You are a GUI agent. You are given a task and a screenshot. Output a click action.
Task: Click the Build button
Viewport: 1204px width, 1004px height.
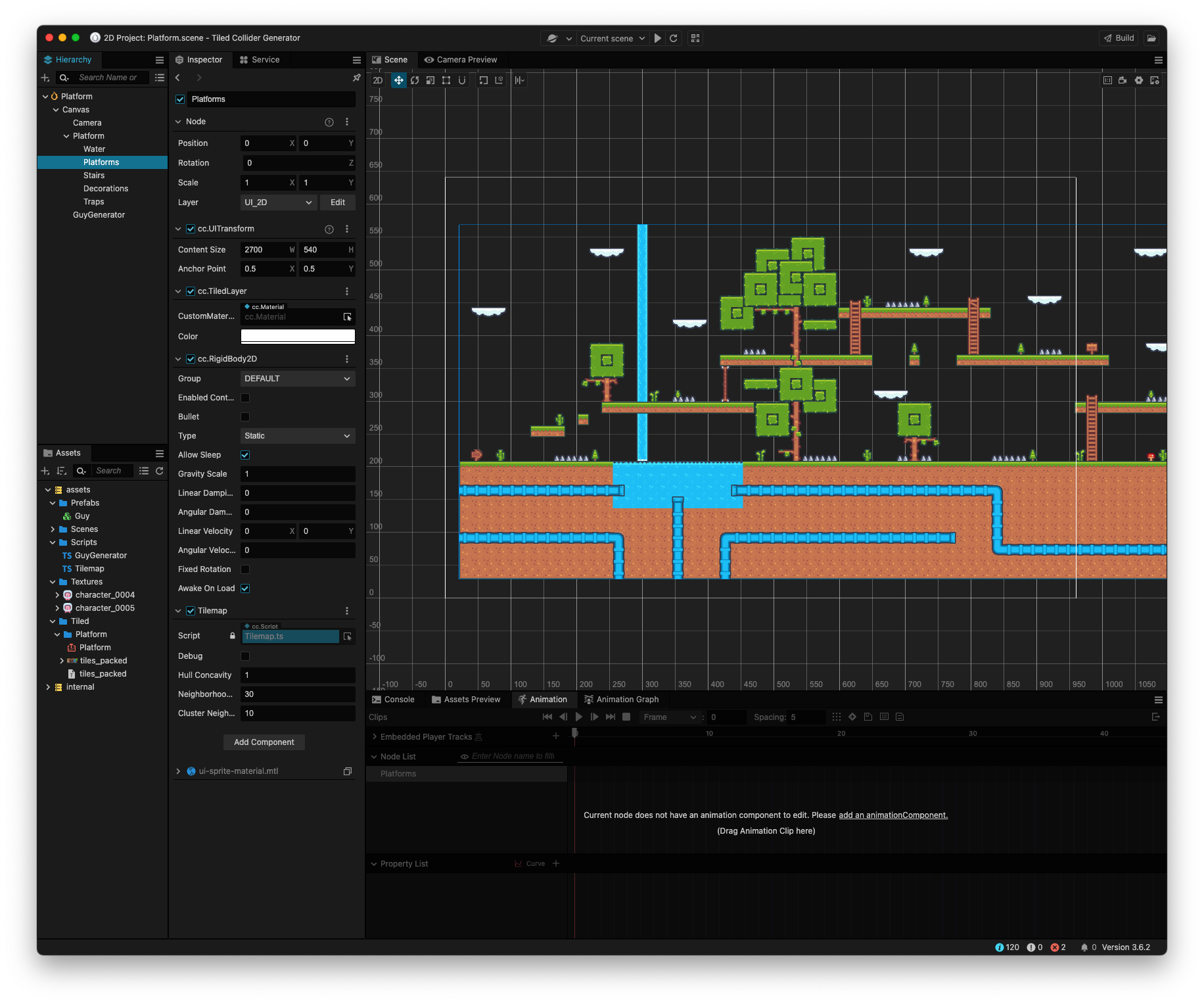1119,38
